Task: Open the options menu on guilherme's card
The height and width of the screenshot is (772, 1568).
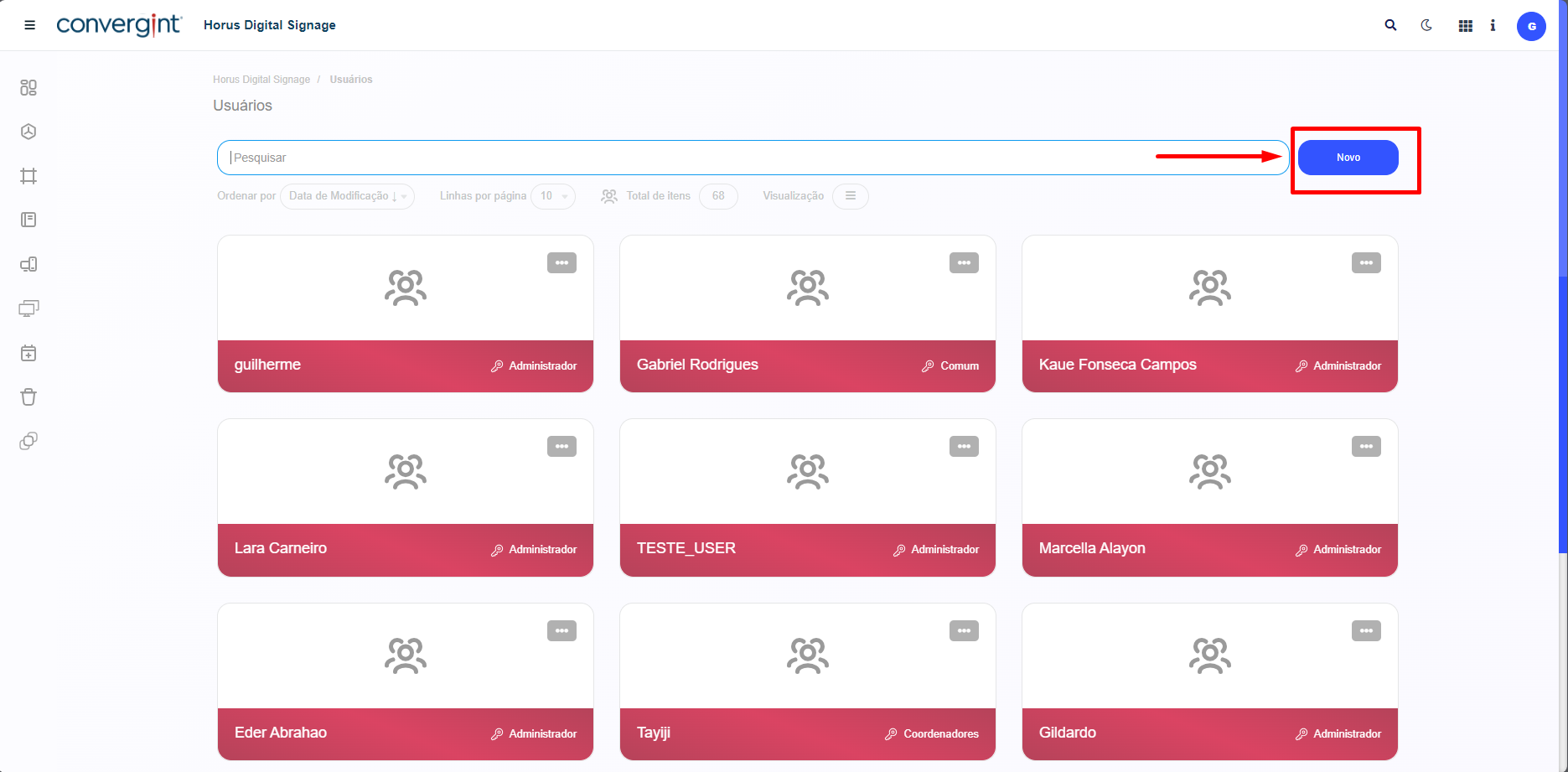Action: pyautogui.click(x=561, y=263)
